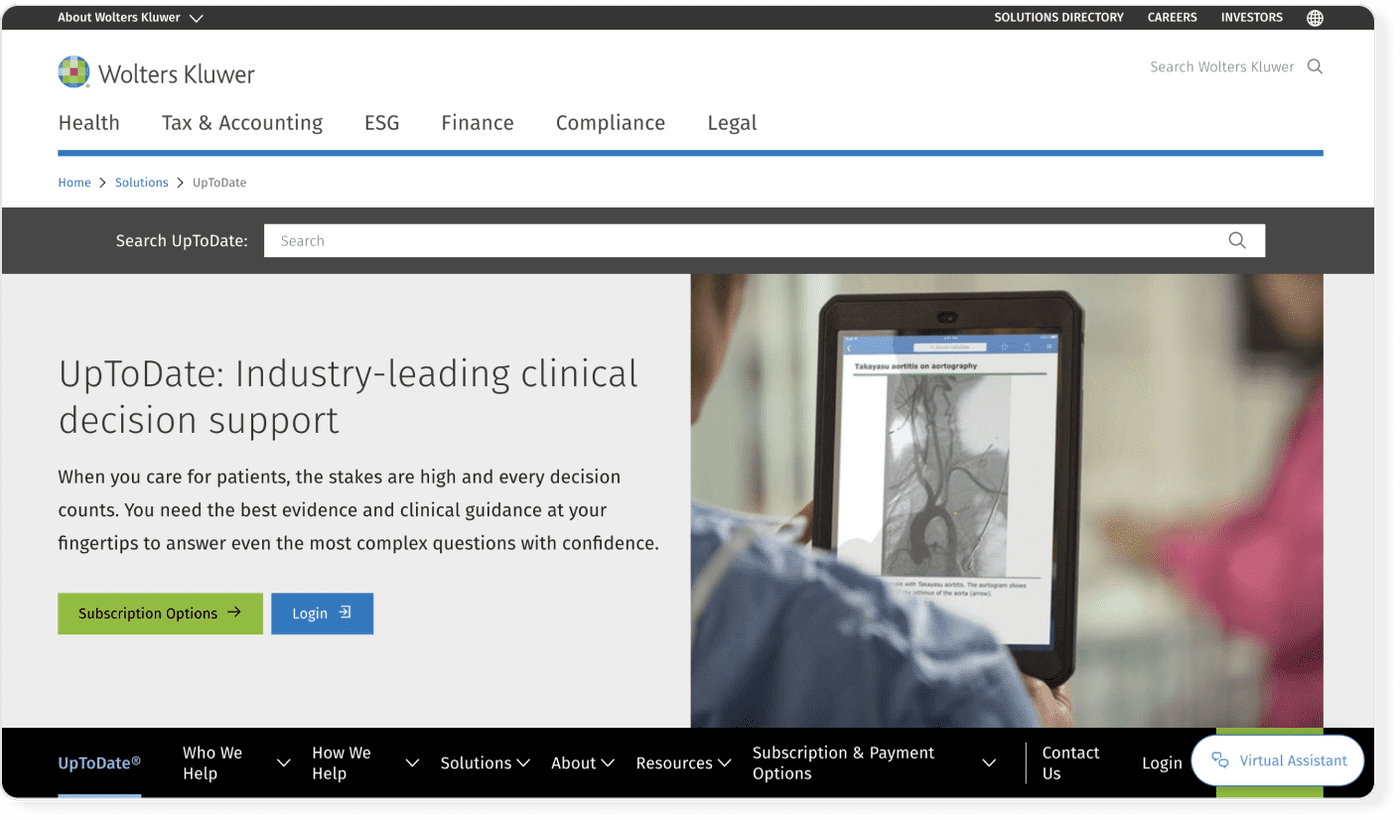Switch to the Health section
This screenshot has height=820, width=1400.
[89, 122]
